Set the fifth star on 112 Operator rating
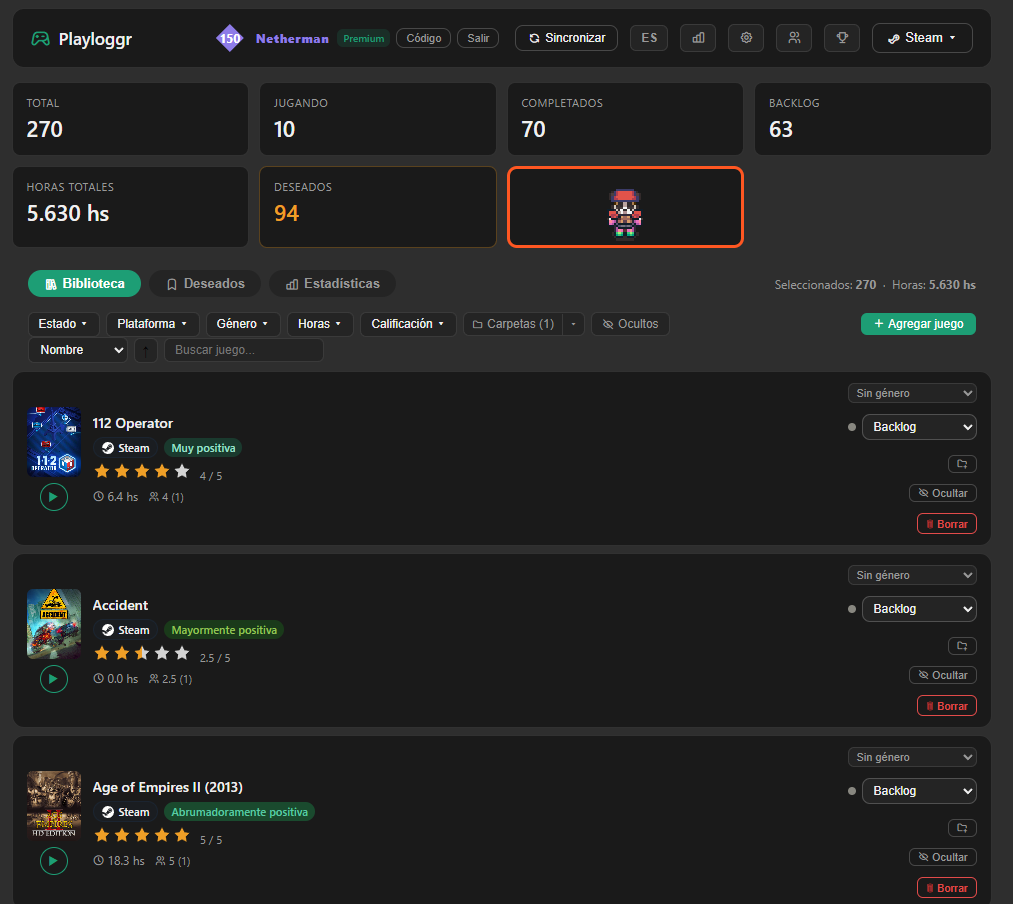The width and height of the screenshot is (1013, 904). click(x=182, y=471)
